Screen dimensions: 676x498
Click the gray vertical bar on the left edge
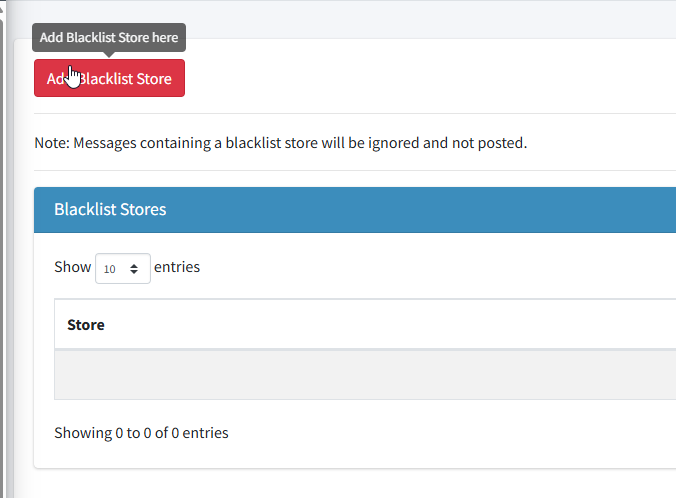(5, 250)
